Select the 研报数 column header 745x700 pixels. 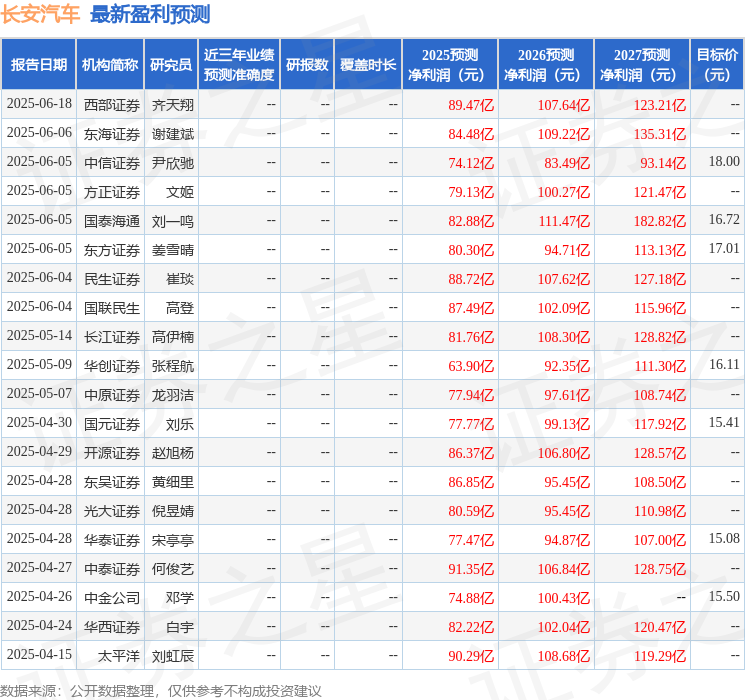(x=307, y=64)
